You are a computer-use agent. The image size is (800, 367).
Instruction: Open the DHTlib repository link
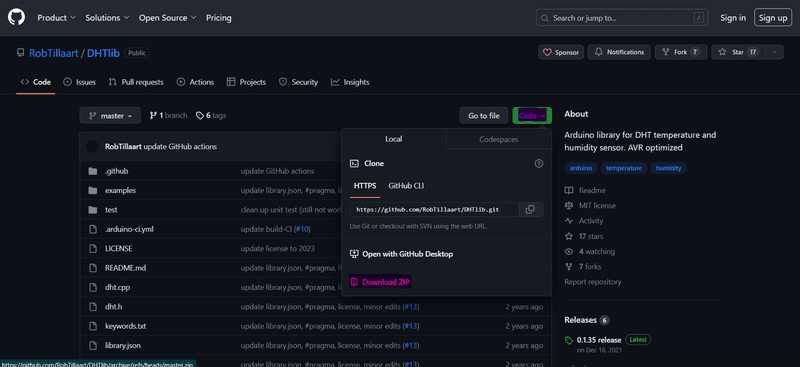(104, 53)
